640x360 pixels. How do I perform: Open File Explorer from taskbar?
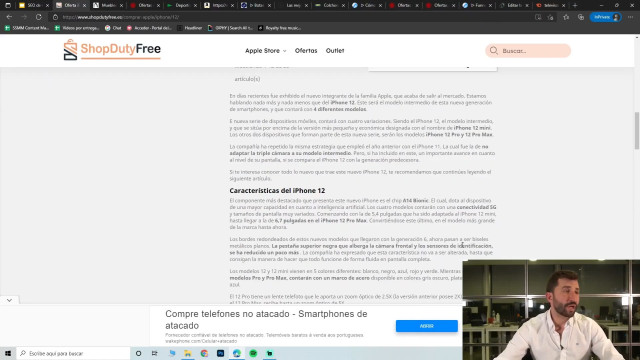pyautogui.click(x=188, y=353)
